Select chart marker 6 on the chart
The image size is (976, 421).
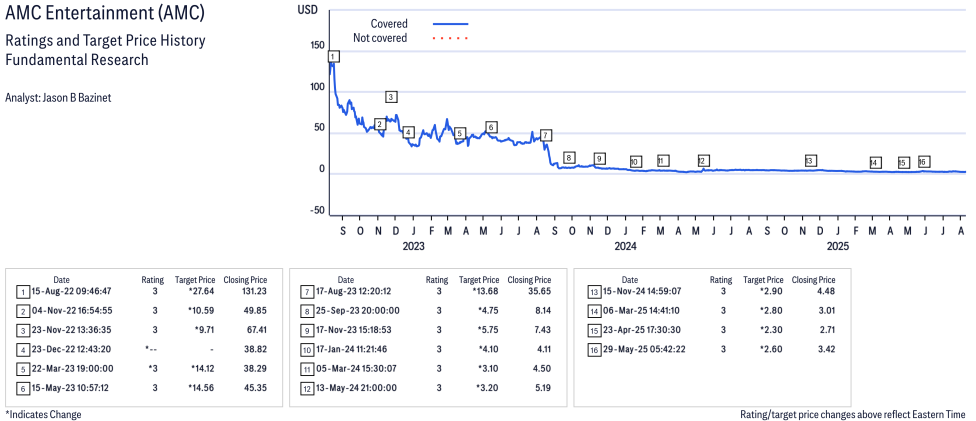tap(491, 128)
